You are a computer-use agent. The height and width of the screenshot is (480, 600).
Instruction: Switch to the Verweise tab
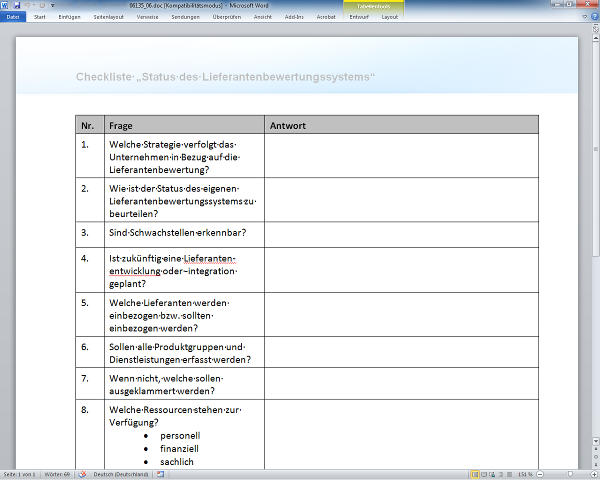point(147,17)
